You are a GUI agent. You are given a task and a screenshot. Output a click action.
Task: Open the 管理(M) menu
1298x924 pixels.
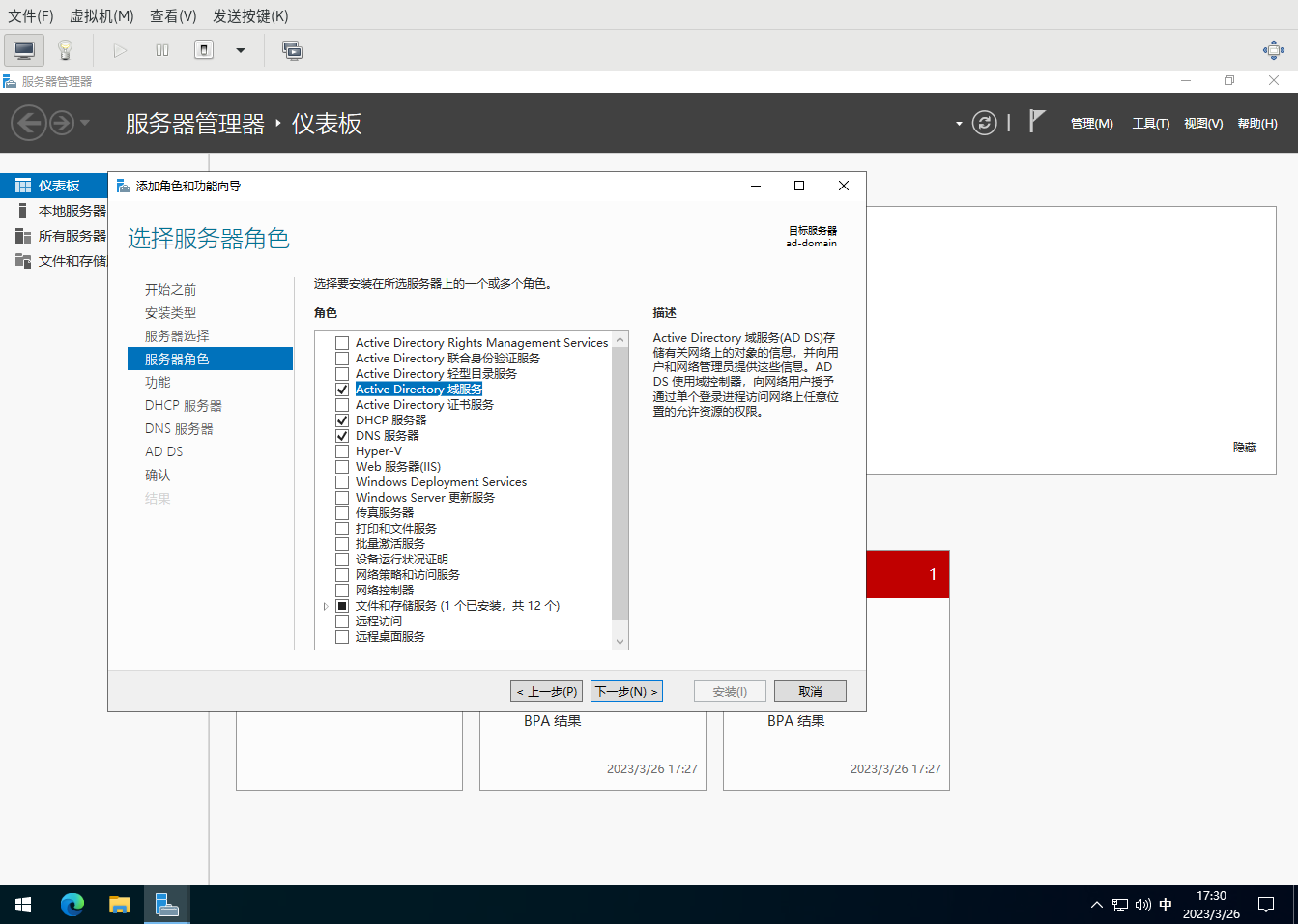coord(1091,124)
